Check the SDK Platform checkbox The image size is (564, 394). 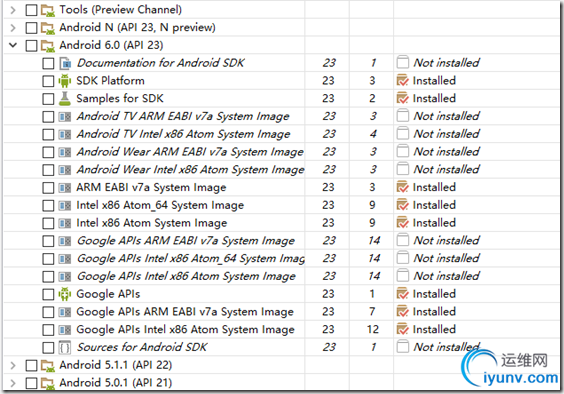[x=48, y=81]
